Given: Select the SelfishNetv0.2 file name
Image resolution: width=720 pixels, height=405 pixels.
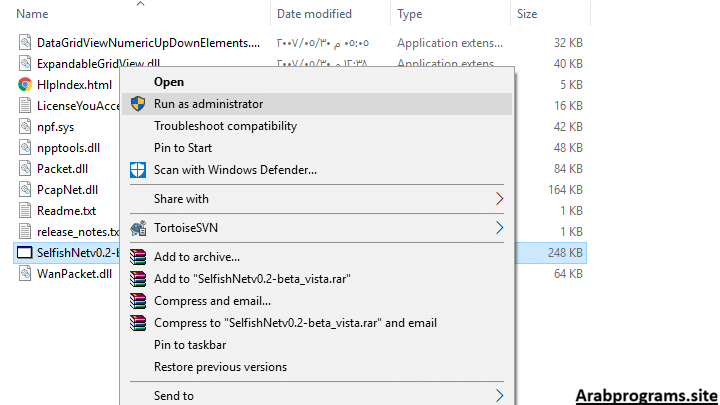Looking at the screenshot, I should 78,253.
